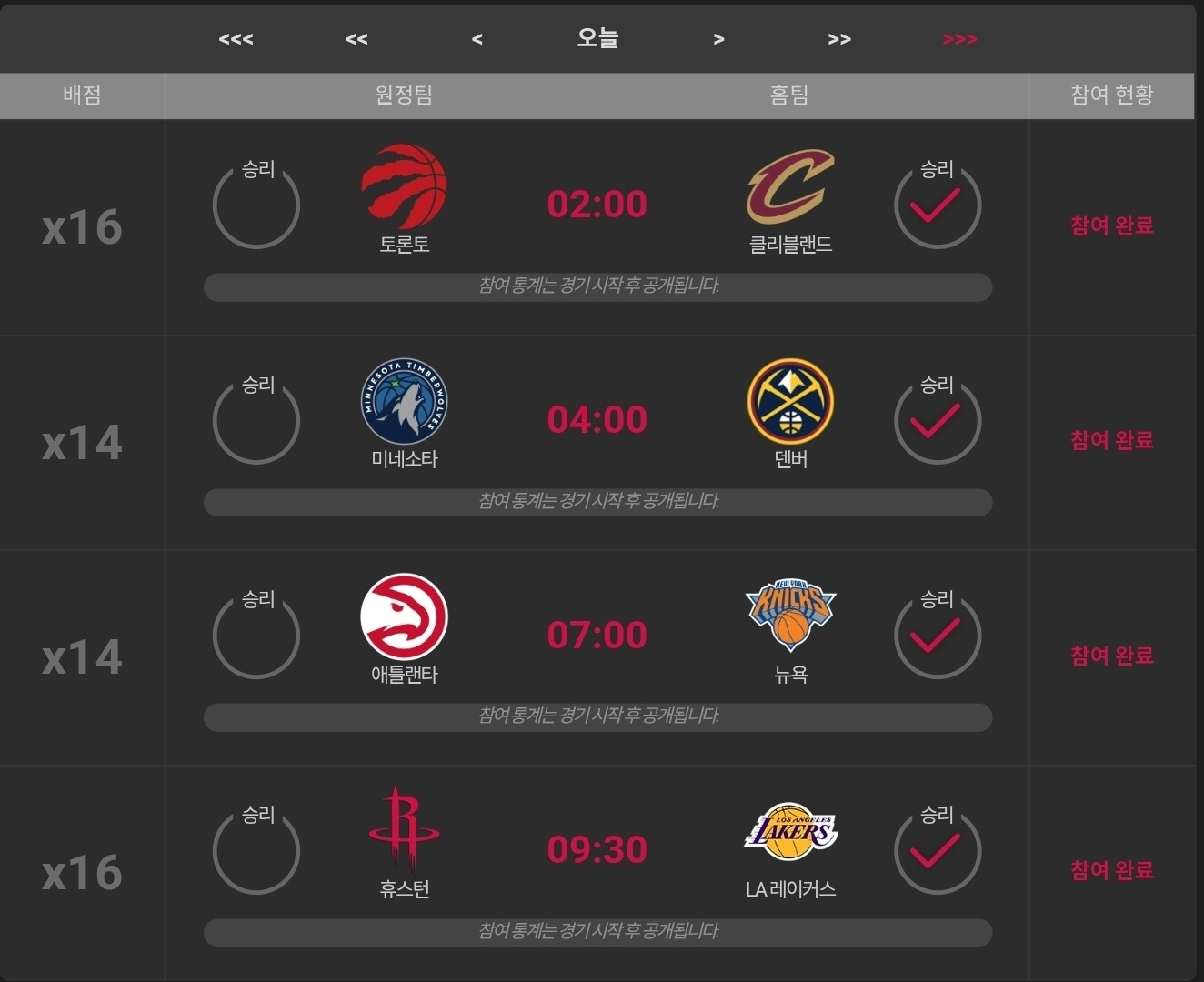1204x982 pixels.
Task: Click the stats bar under Minnesota–Denver game
Action: click(597, 502)
